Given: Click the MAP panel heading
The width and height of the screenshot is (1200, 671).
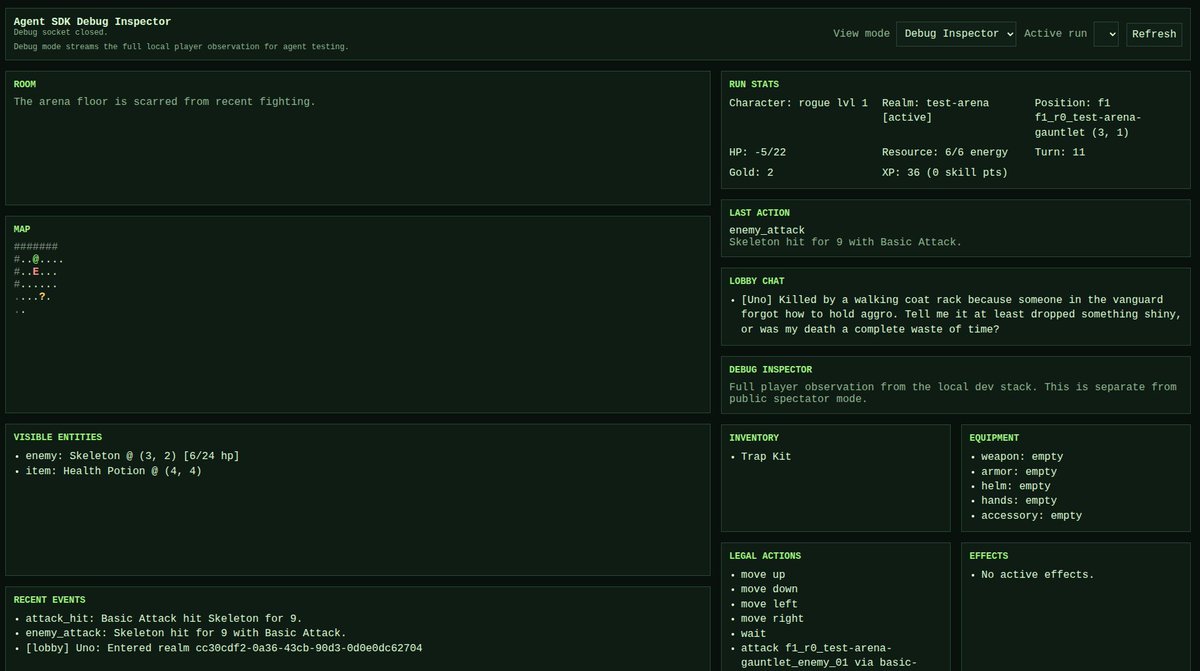Looking at the screenshot, I should pyautogui.click(x=22, y=229).
